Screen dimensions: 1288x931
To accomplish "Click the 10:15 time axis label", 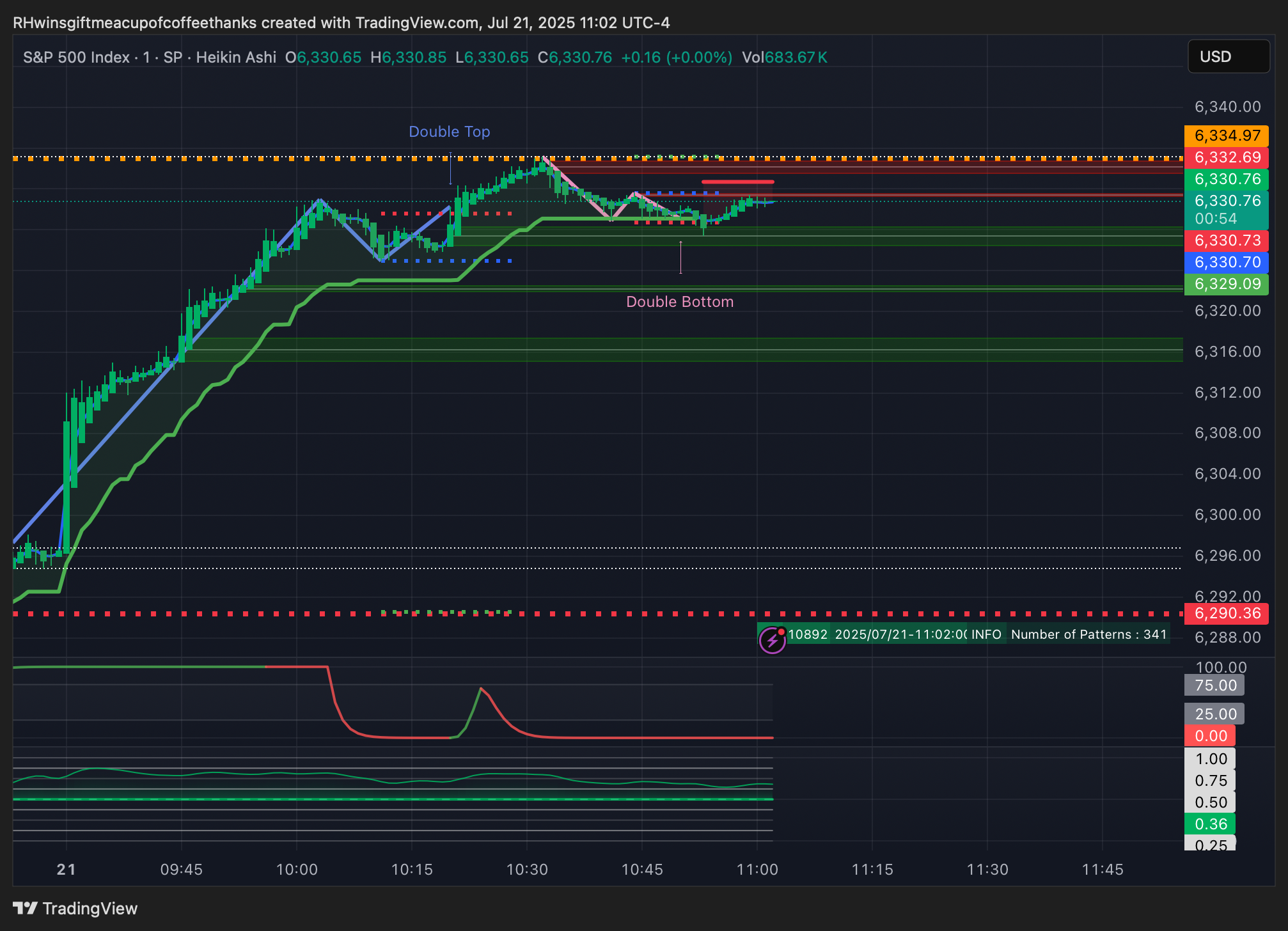I will (412, 870).
